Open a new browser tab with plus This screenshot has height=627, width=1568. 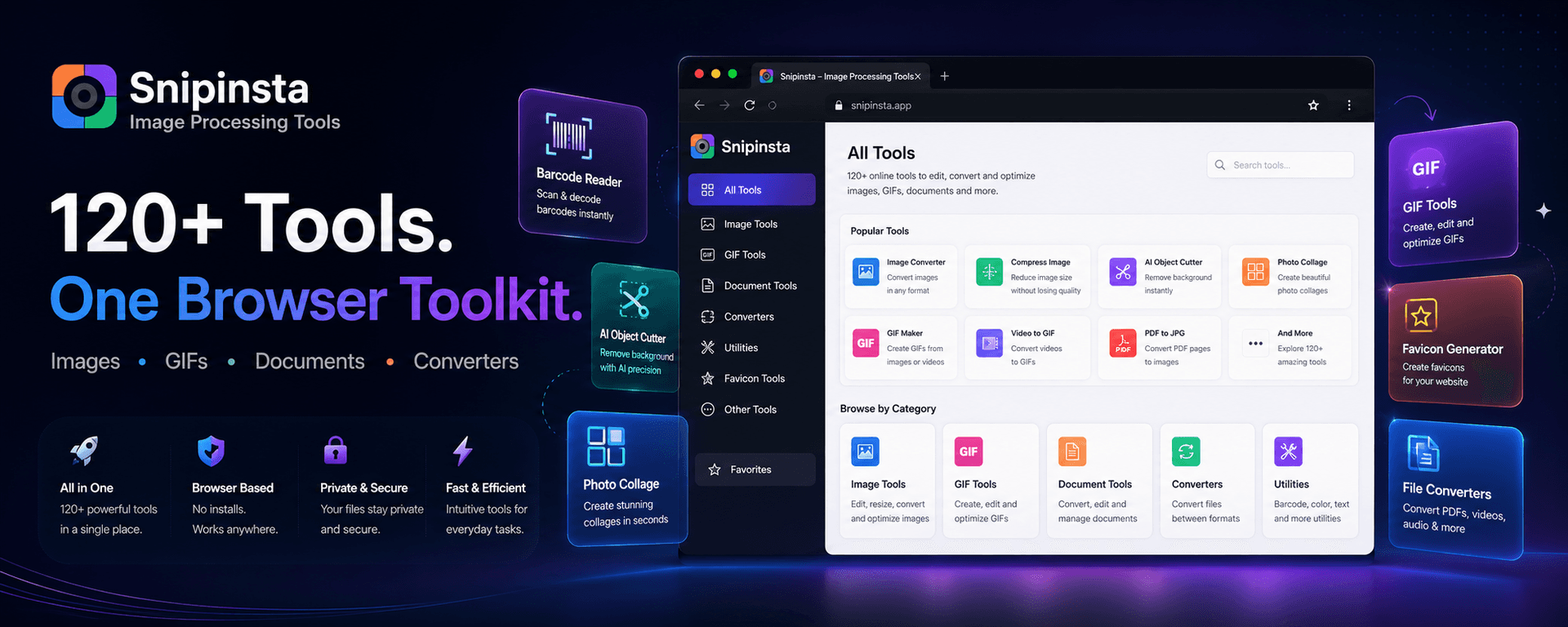point(945,76)
